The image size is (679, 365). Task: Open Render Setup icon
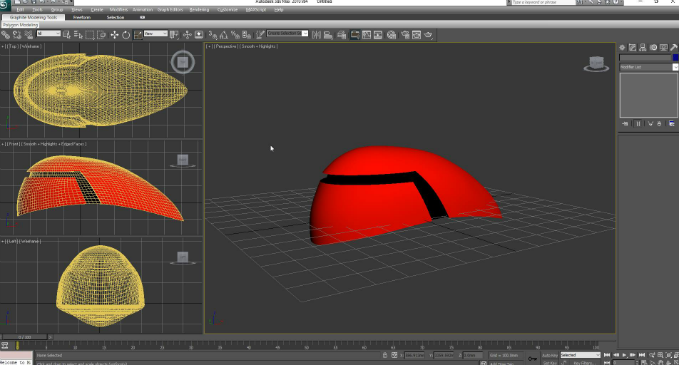[x=405, y=35]
